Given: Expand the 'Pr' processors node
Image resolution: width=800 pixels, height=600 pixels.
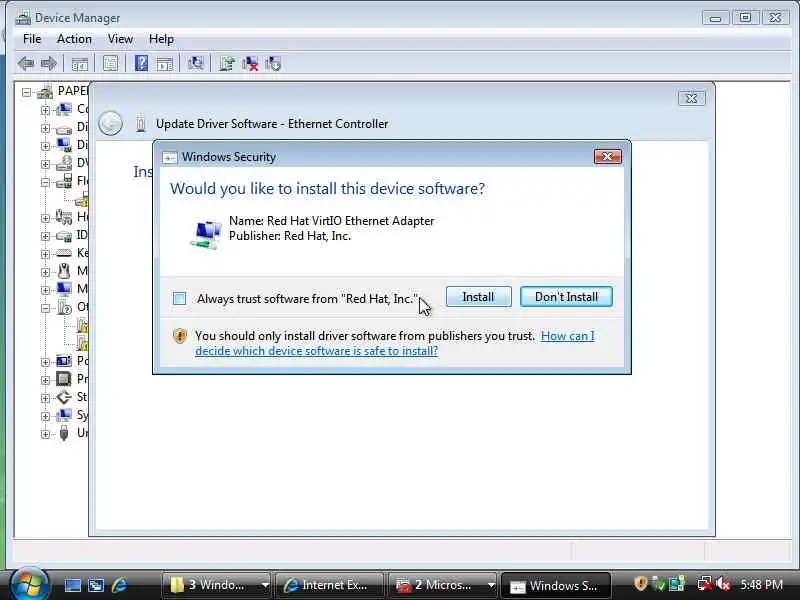Looking at the screenshot, I should 45,380.
